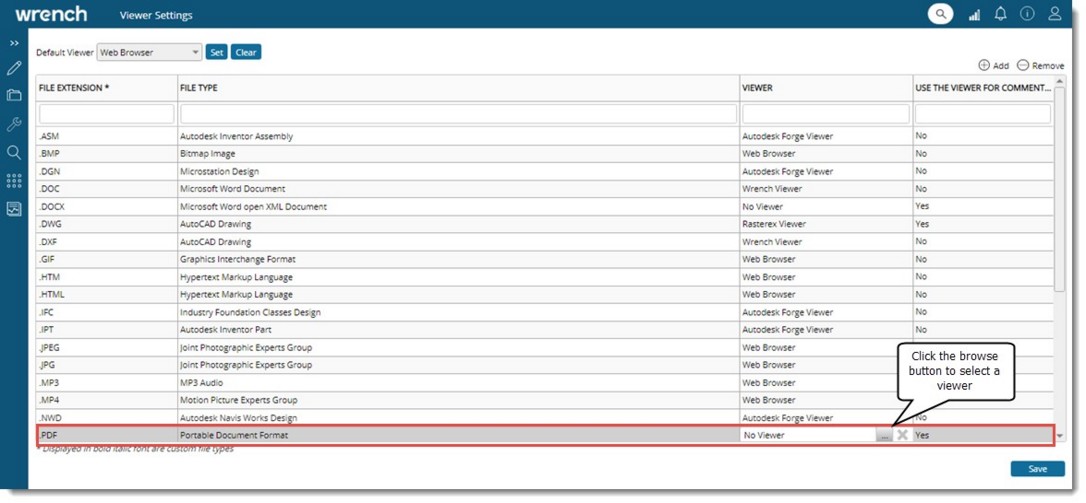
Task: Click the Set button
Action: click(x=216, y=52)
